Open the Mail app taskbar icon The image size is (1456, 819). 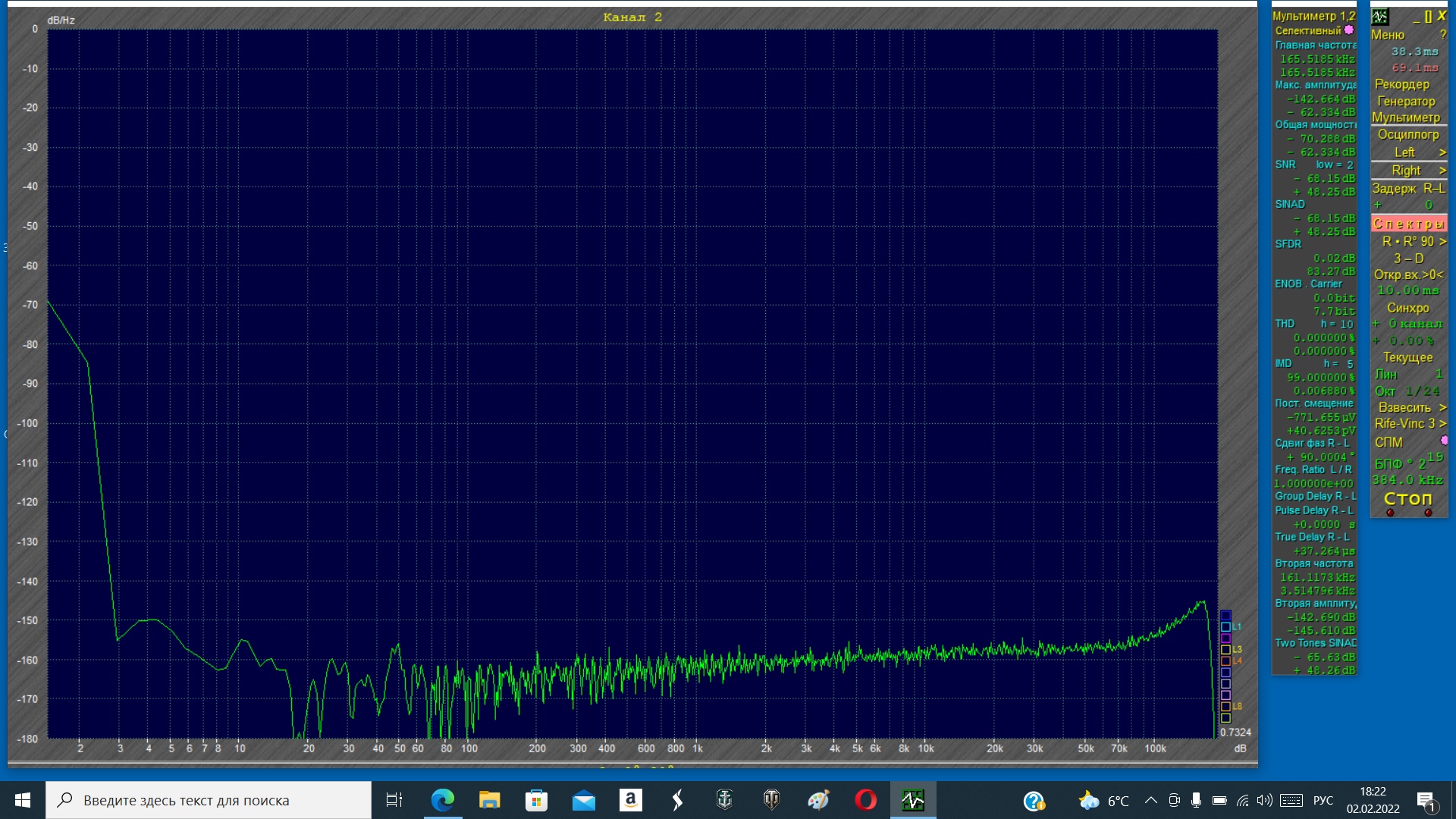583,800
